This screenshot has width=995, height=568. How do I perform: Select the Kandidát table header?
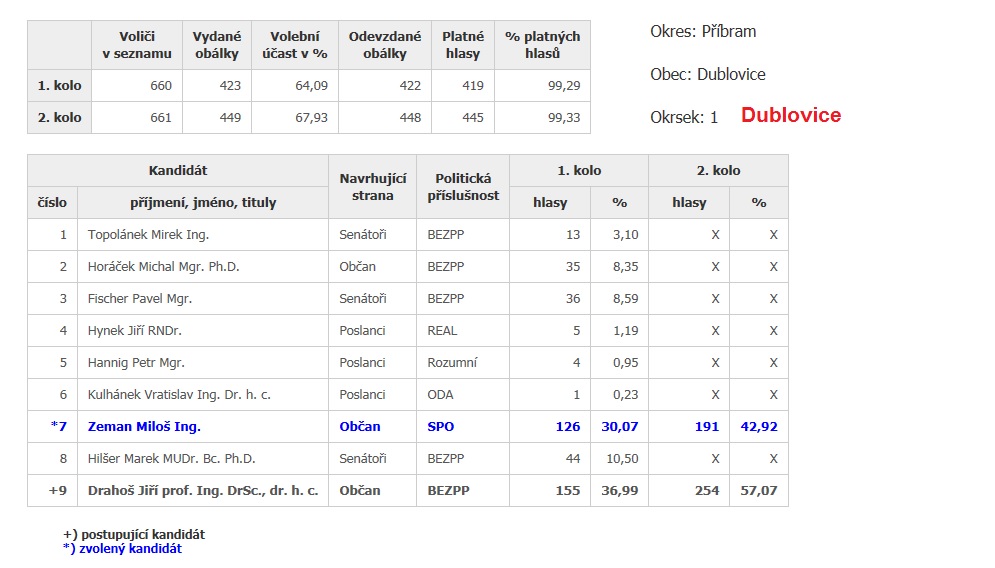click(178, 170)
